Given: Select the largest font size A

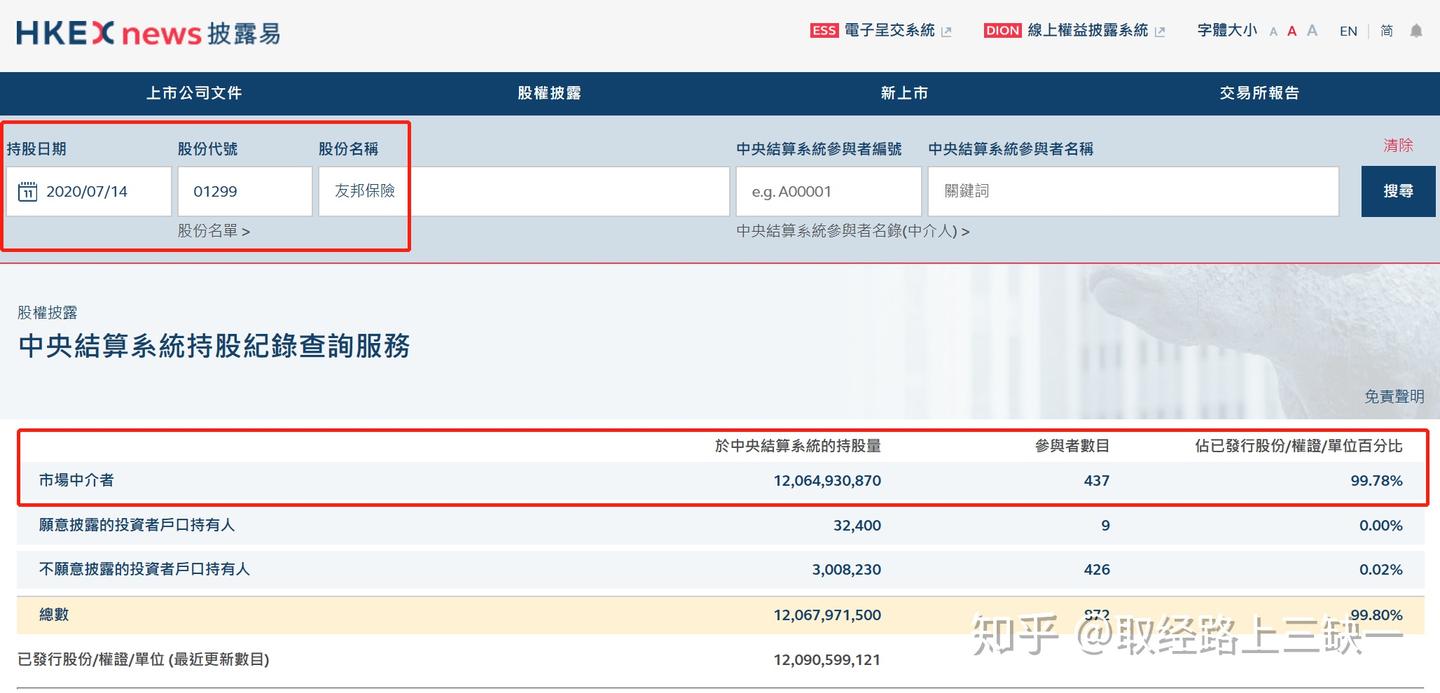Looking at the screenshot, I should (1311, 31).
